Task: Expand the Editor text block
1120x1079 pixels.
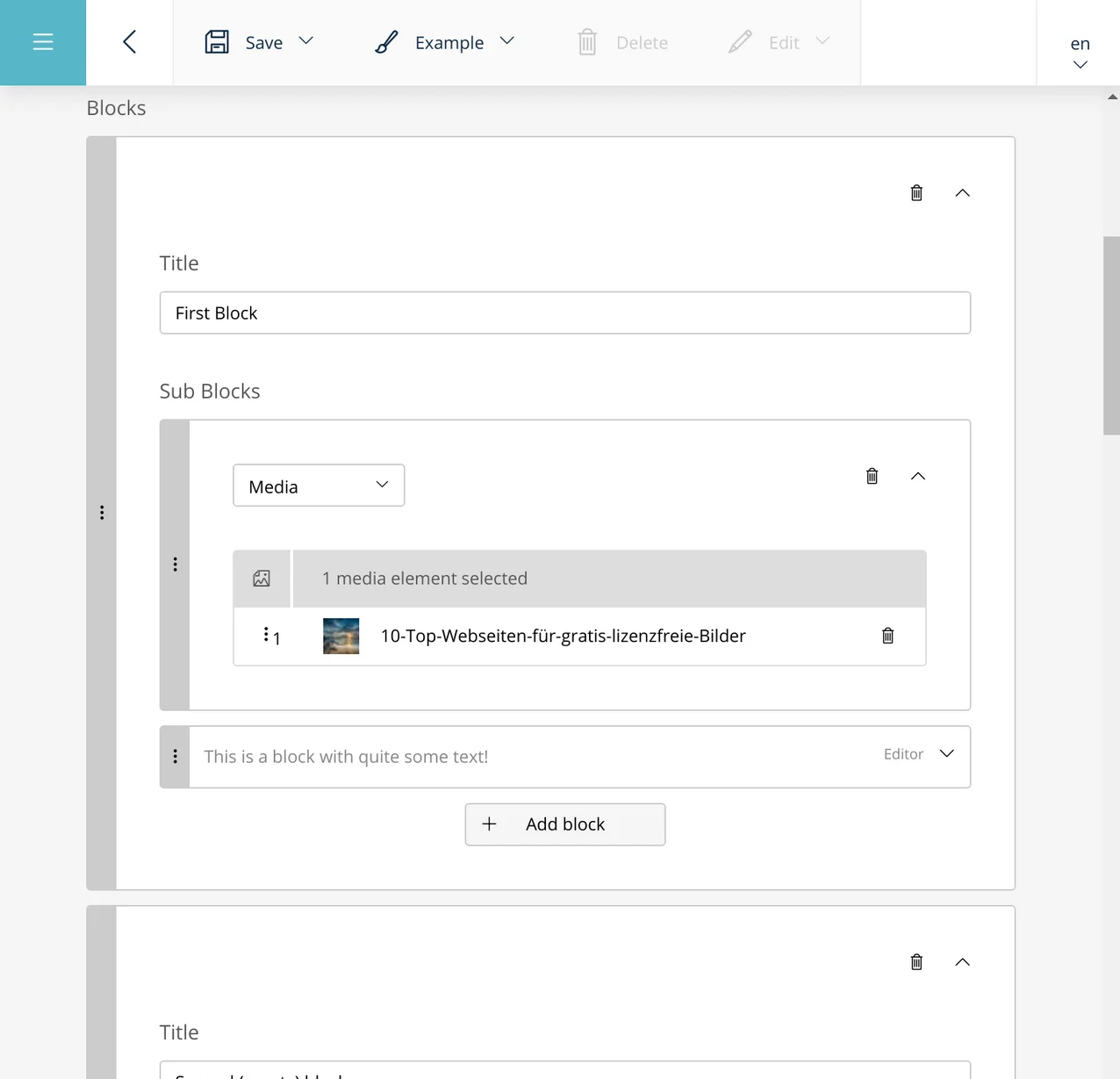Action: click(946, 754)
